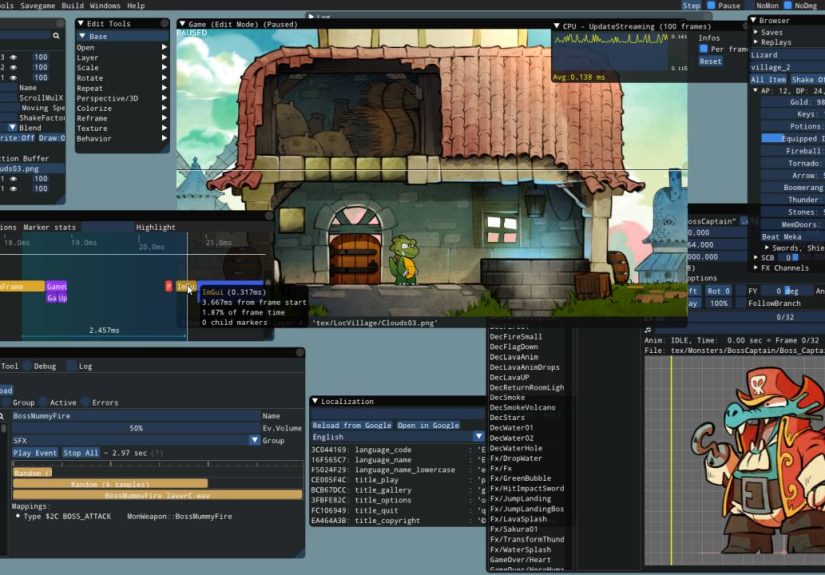Collapse the Edit Tools window
Image resolution: width=825 pixels, height=575 pixels.
point(81,24)
